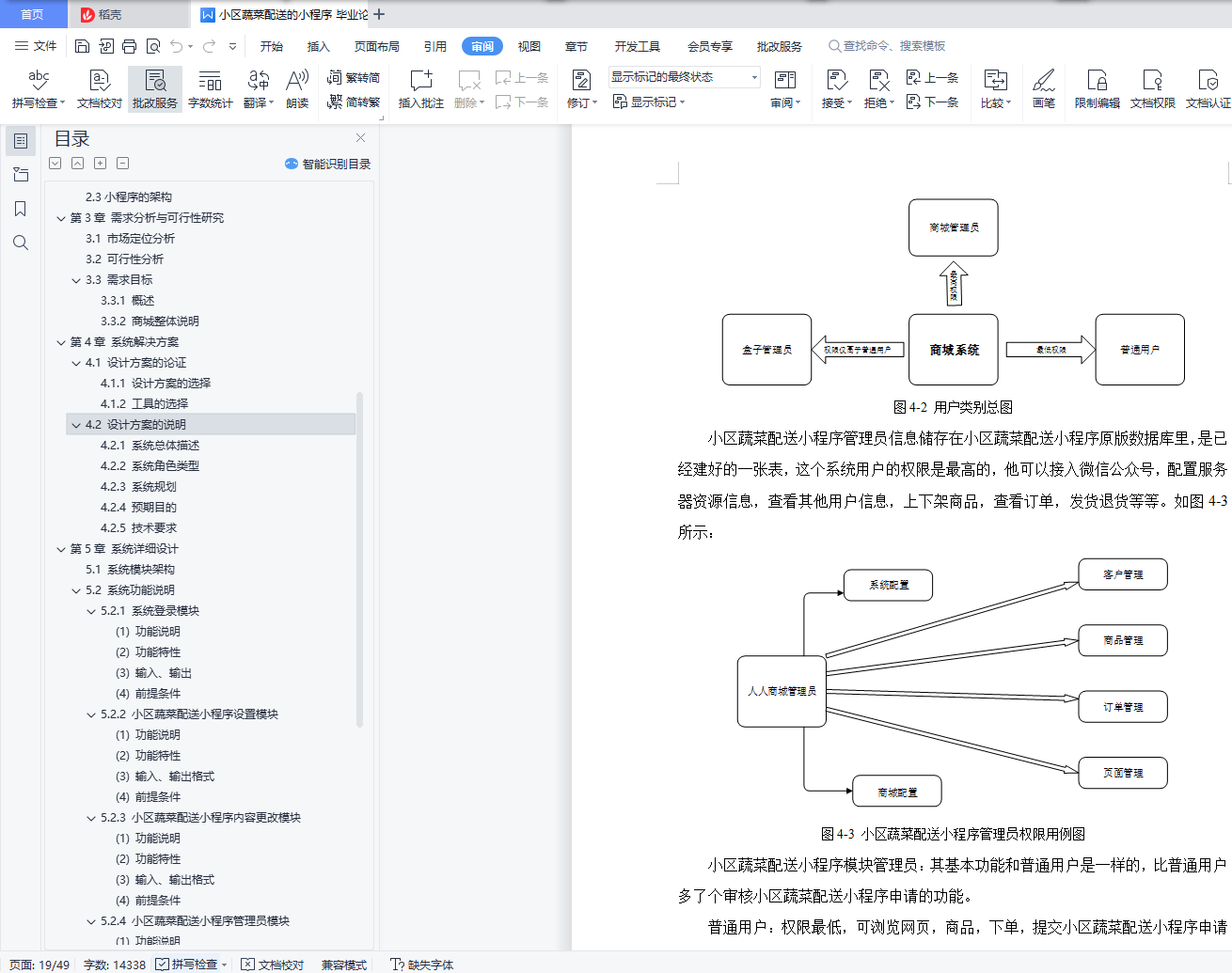
Task: Collapse the 5.2.1 系统登录模块 chevron
Action: coord(91,611)
